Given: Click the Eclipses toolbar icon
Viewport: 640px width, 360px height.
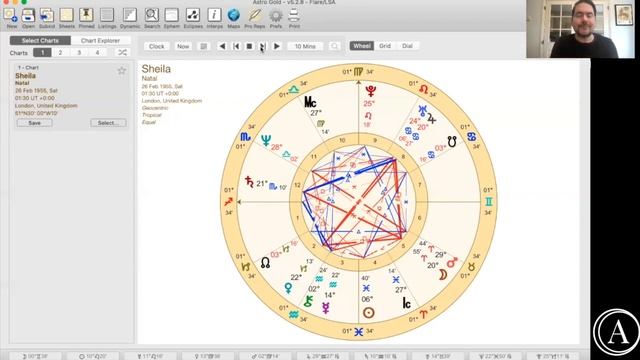Looking at the screenshot, I should [193, 16].
